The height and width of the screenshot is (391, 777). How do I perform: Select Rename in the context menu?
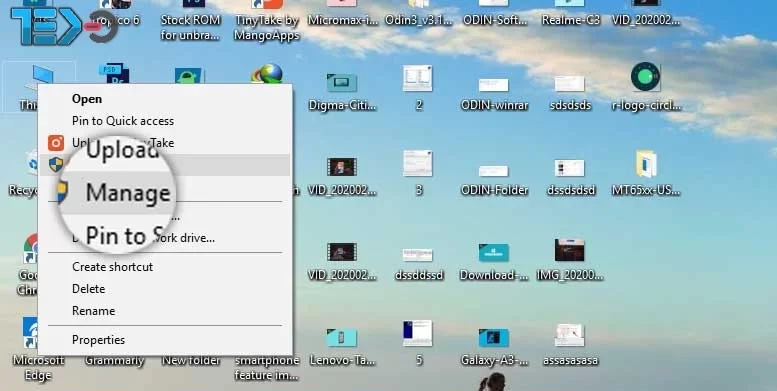coord(93,311)
